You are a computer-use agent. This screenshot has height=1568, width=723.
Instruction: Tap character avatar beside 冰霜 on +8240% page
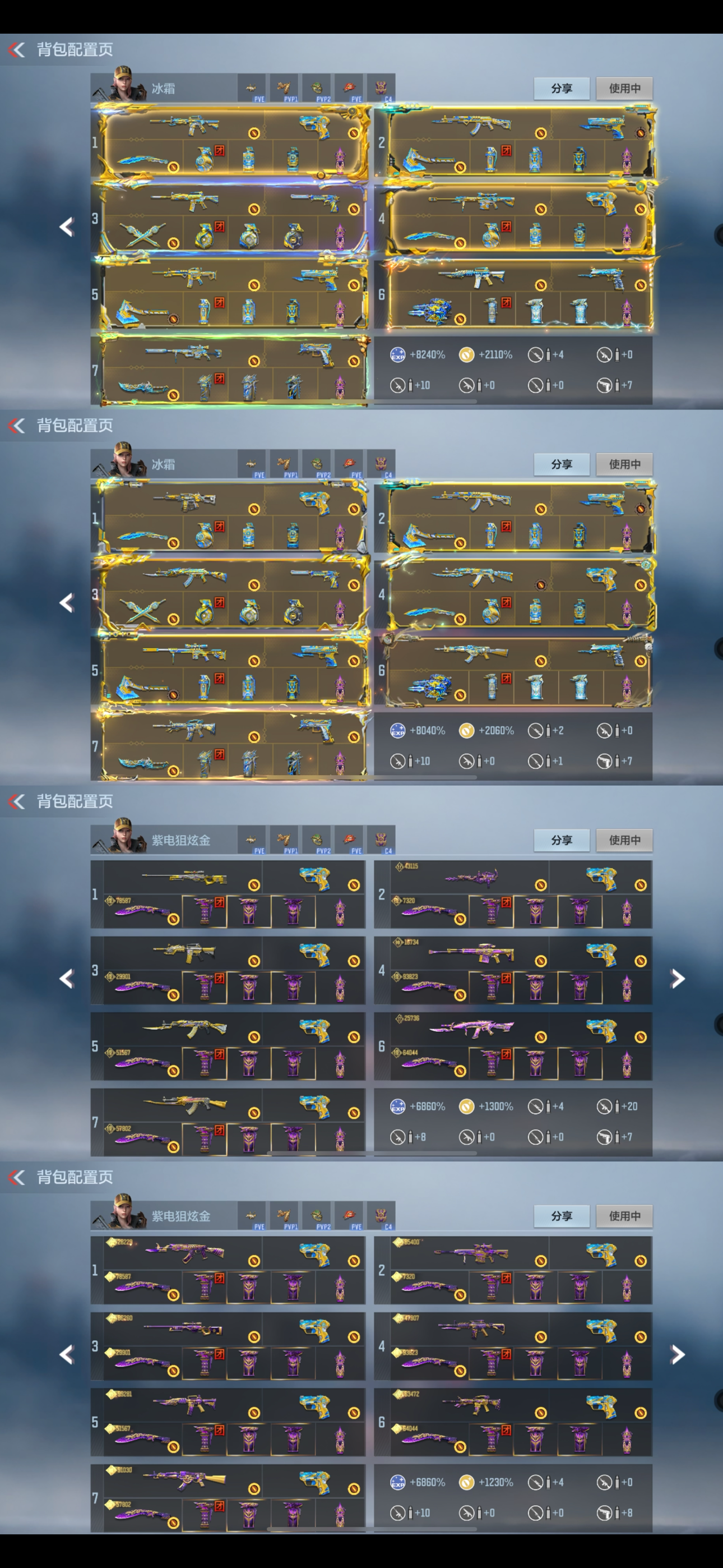click(x=123, y=84)
